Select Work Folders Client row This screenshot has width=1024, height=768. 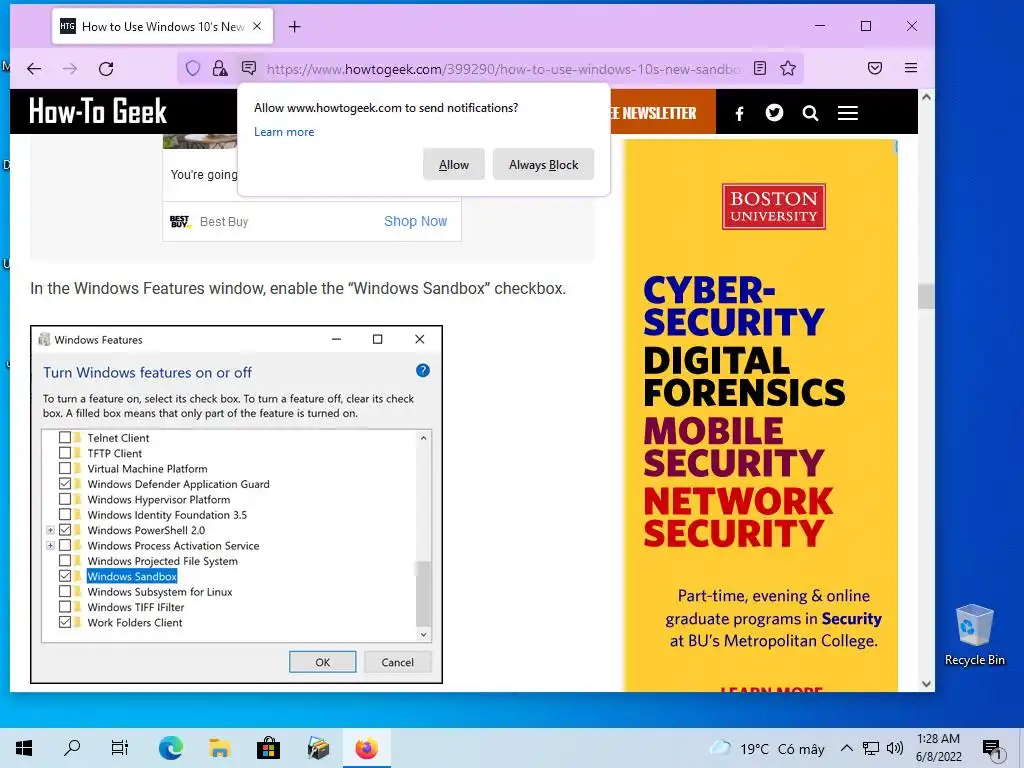(x=135, y=622)
